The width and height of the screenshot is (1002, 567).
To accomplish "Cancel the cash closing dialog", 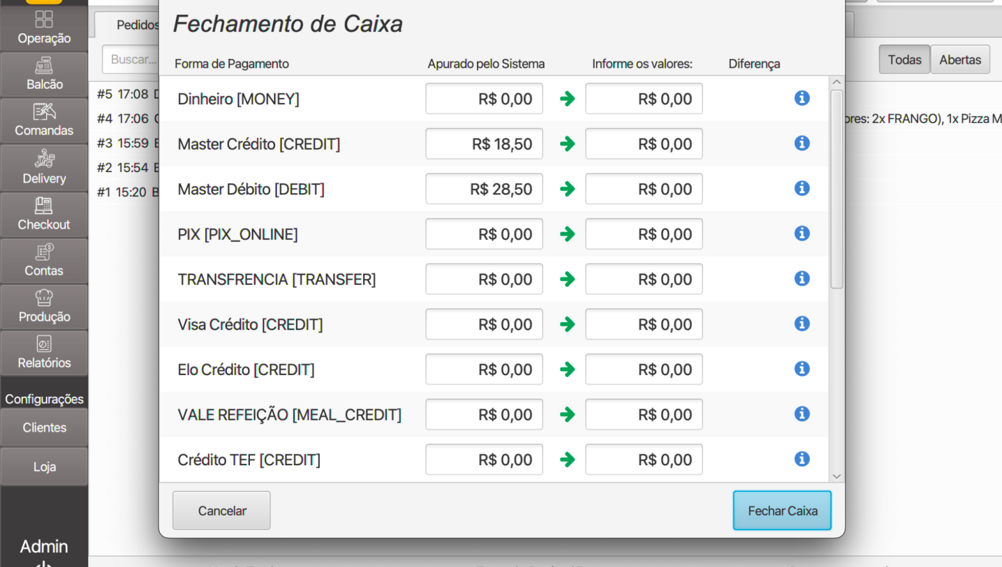I will coord(221,511).
